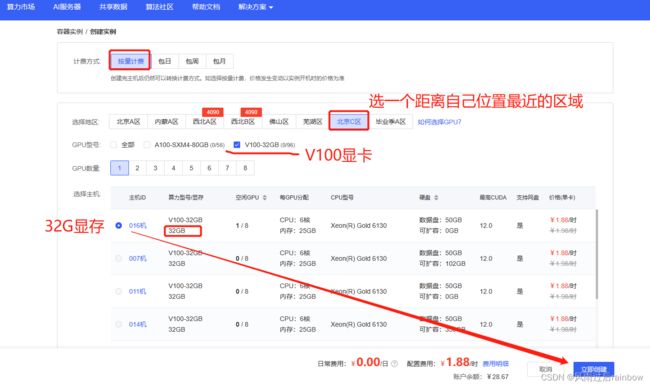Choose the 毕业季A区 region
The width and height of the screenshot is (650, 386).
pos(390,121)
